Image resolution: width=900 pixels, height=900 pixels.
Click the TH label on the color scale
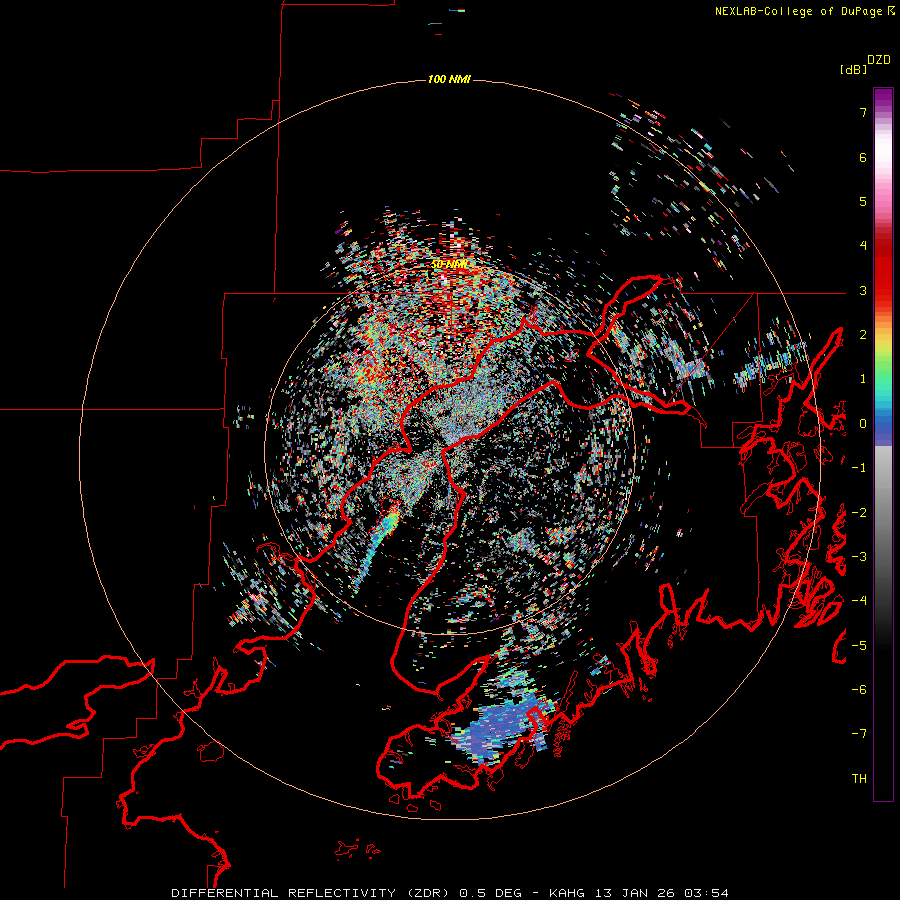pyautogui.click(x=859, y=778)
